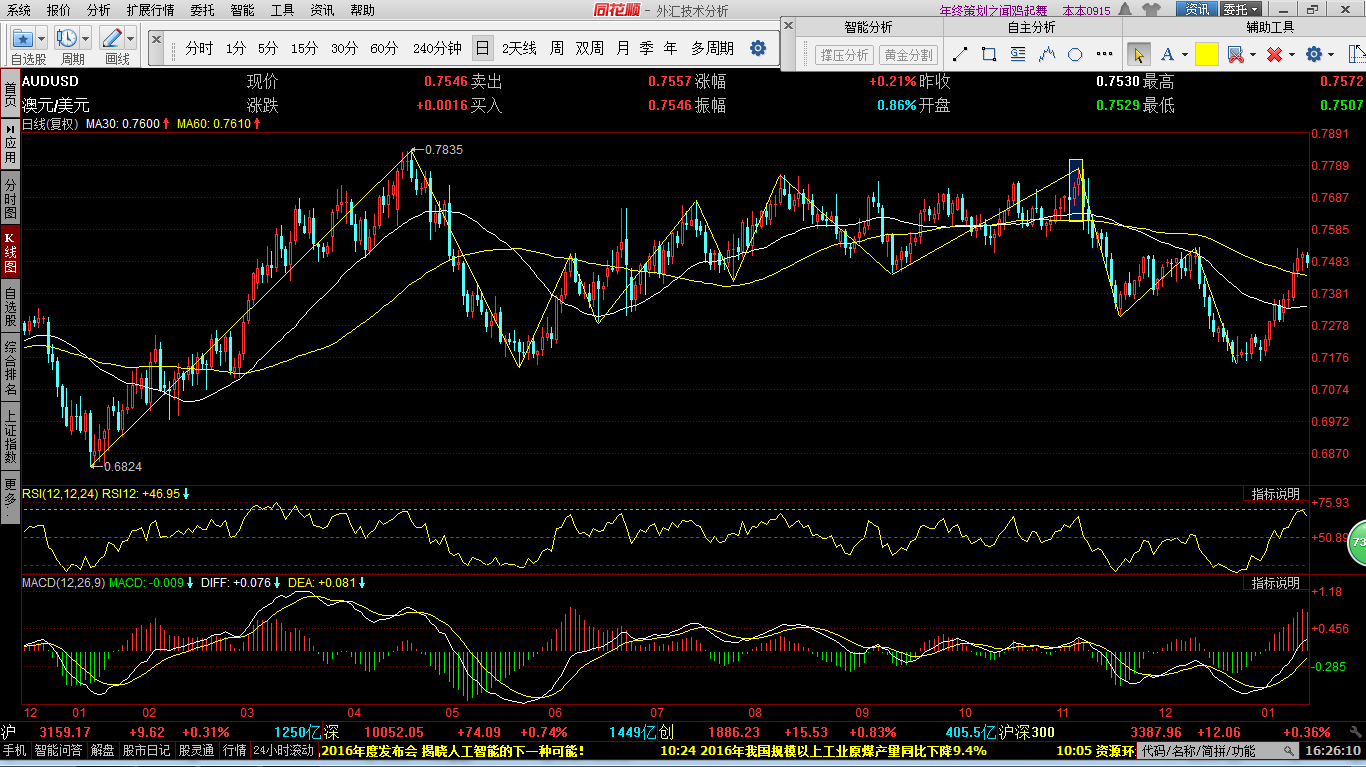
Task: Select the rectangle drawing tool
Action: tap(989, 55)
